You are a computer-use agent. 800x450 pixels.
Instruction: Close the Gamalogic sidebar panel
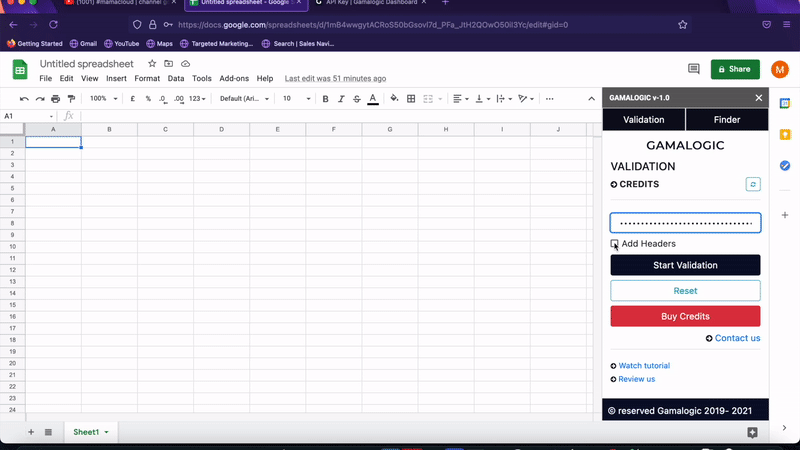click(759, 98)
